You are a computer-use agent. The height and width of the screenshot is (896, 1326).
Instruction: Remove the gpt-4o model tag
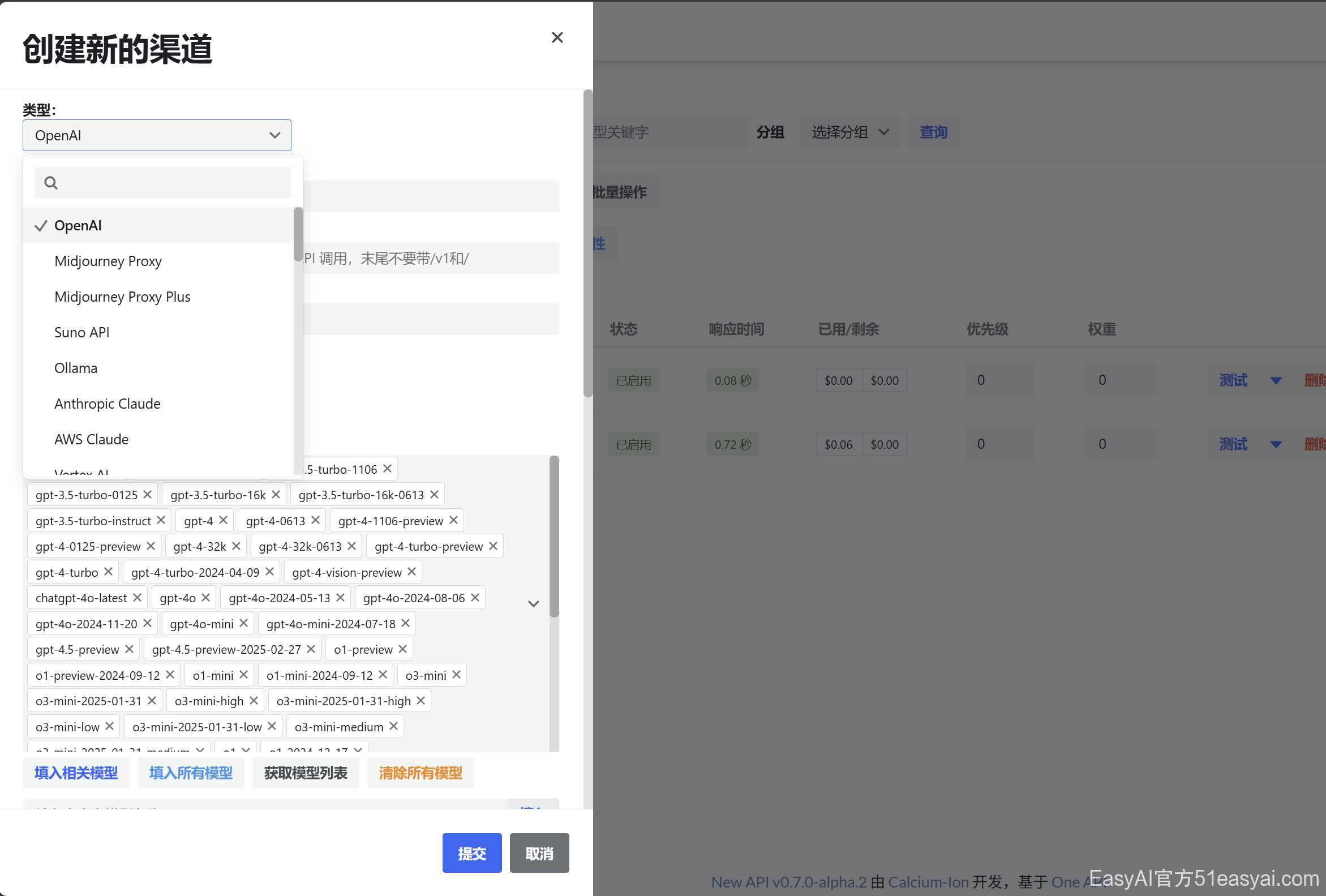tap(206, 598)
